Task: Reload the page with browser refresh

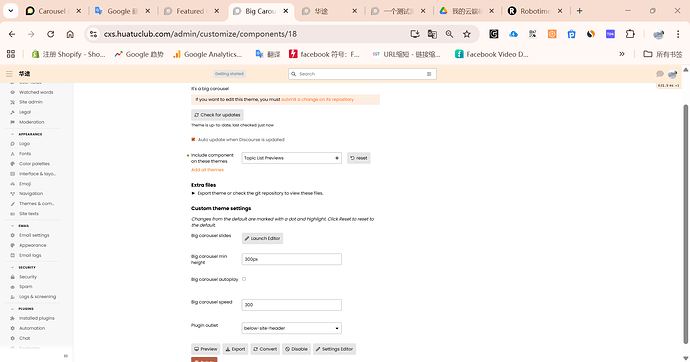Action: point(51,34)
